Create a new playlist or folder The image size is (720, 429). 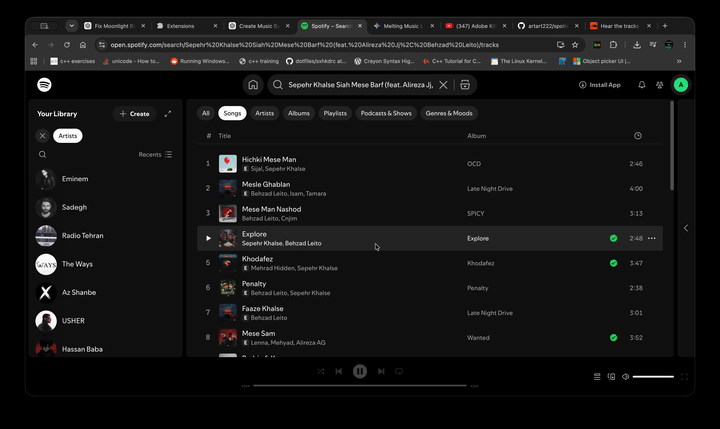tap(135, 113)
